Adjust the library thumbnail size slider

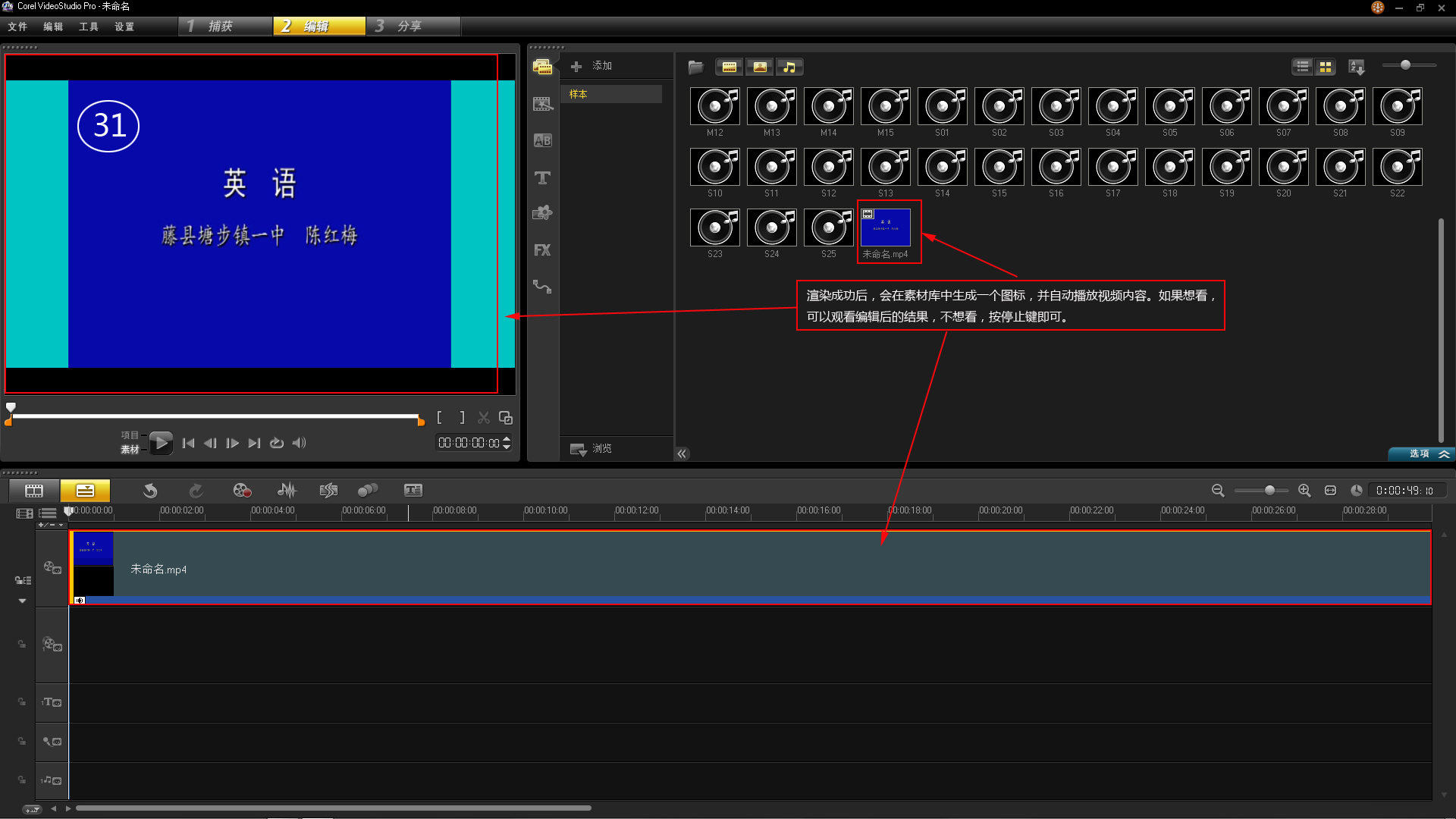pyautogui.click(x=1405, y=65)
